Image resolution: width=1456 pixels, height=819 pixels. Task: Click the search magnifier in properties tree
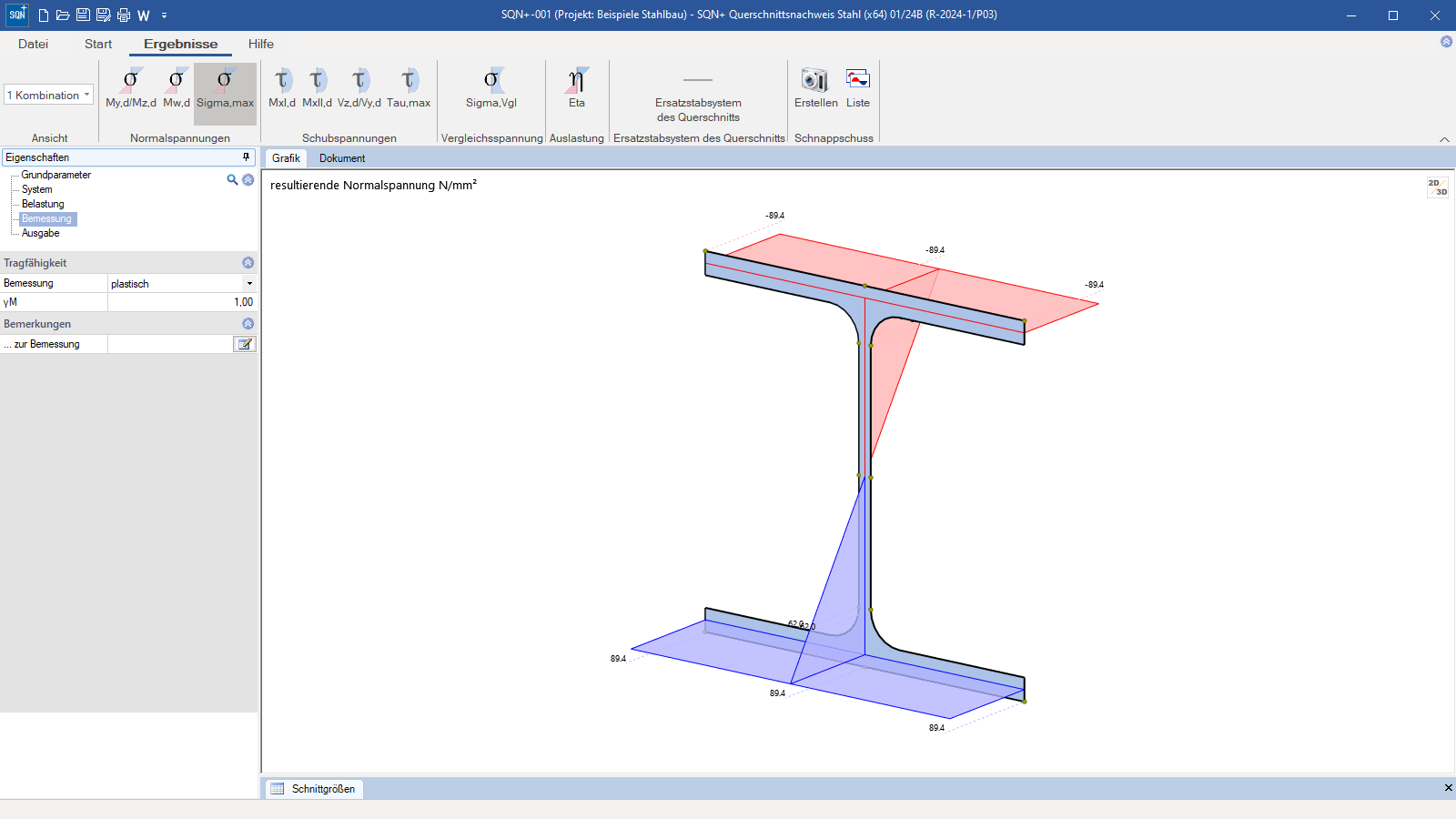[232, 180]
